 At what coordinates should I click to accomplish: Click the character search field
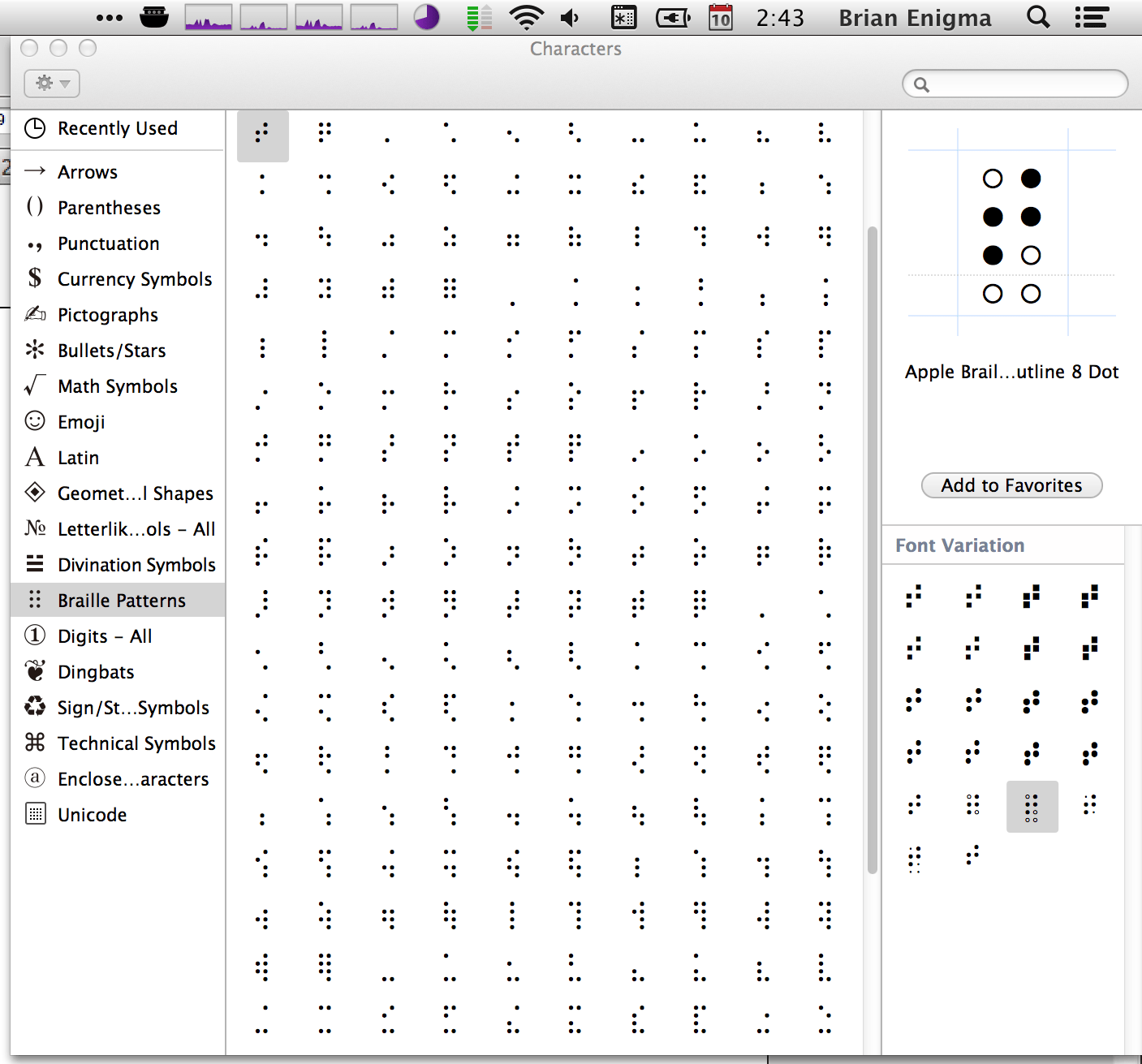(x=1015, y=84)
